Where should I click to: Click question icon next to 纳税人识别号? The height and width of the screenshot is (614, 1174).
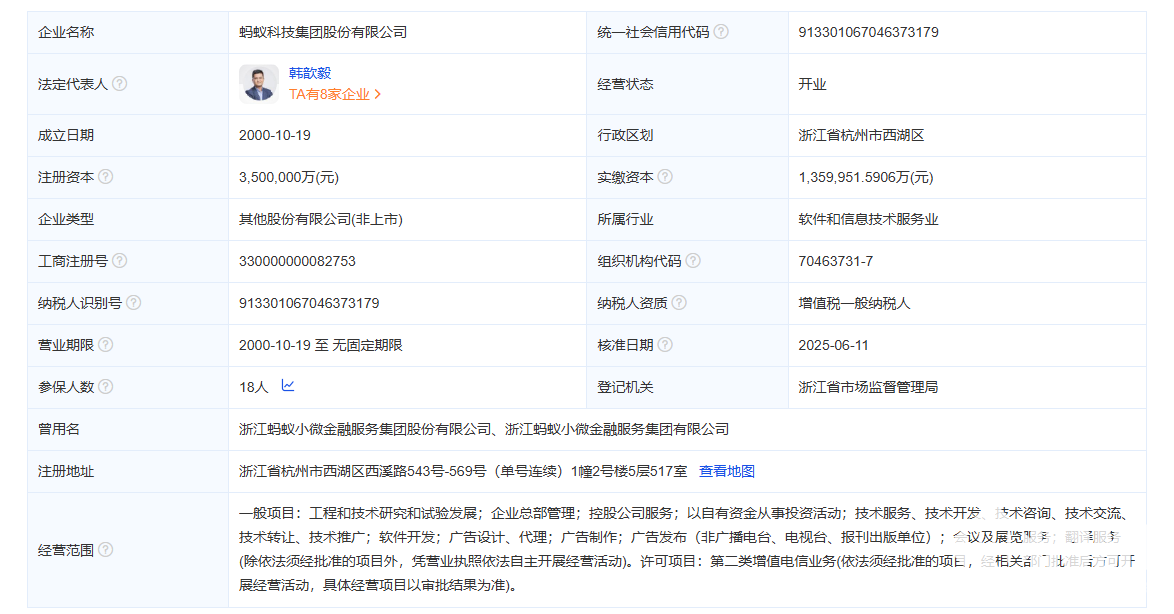click(x=133, y=303)
